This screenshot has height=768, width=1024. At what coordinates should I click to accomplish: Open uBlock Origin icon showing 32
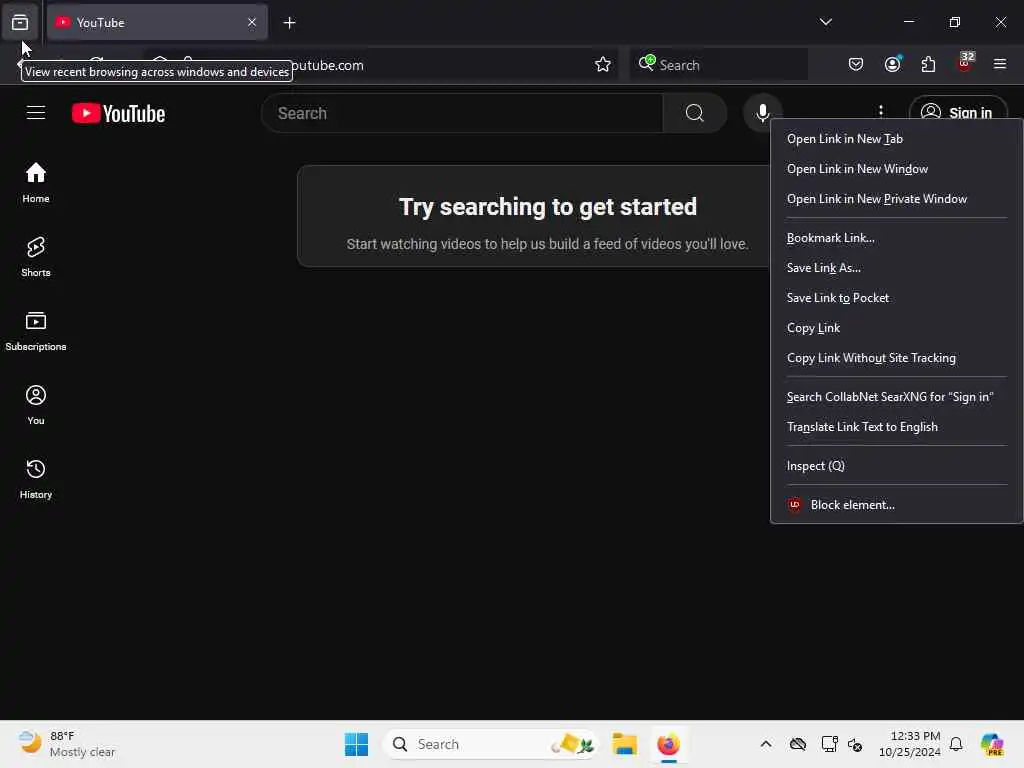965,65
